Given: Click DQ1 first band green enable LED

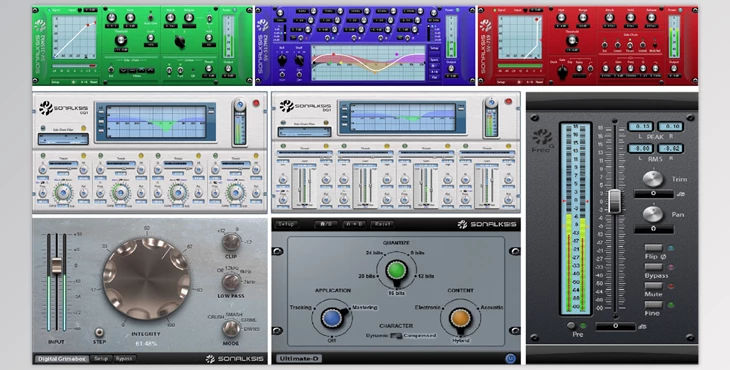Looking at the screenshot, I should point(283,146).
